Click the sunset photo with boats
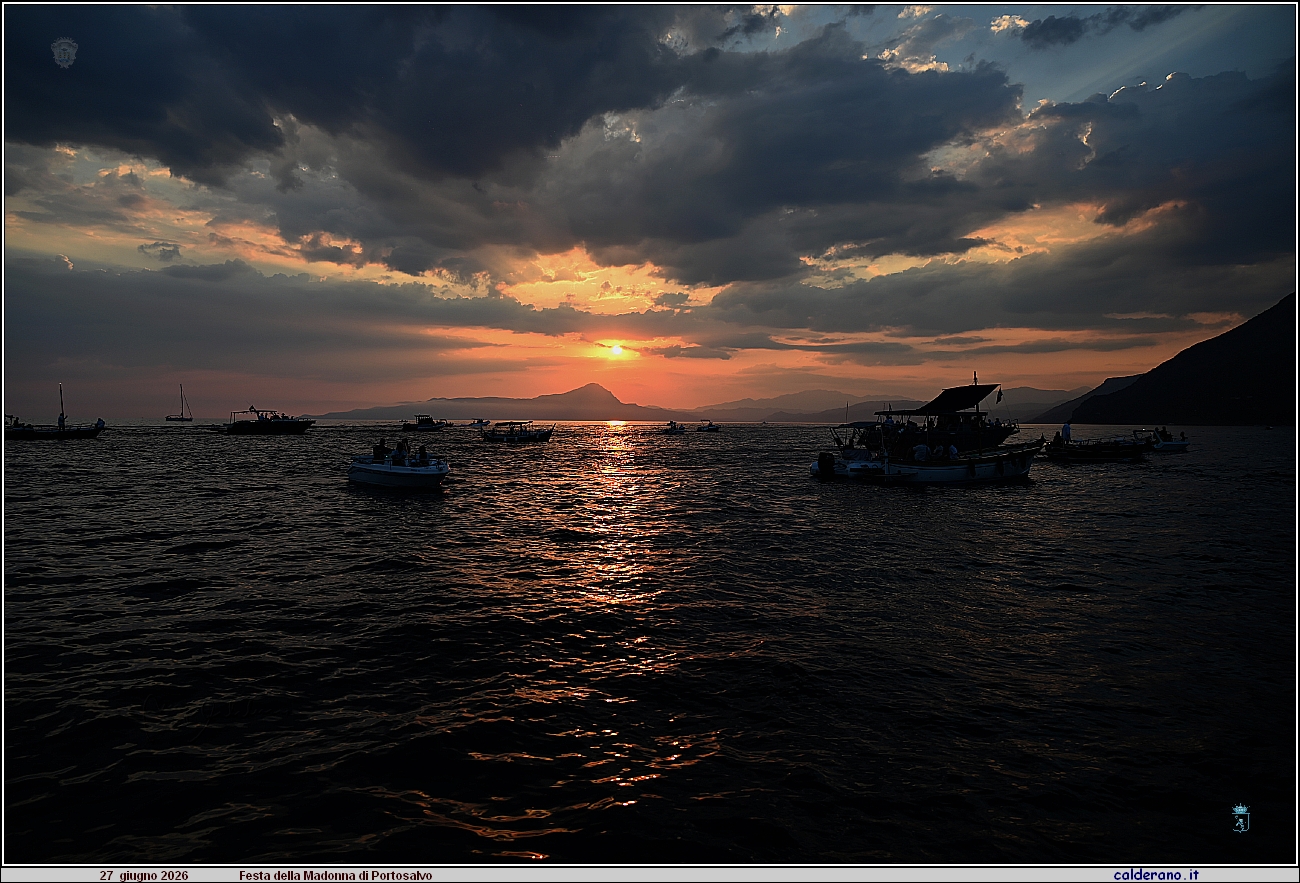This screenshot has width=1300, height=883. [650, 434]
